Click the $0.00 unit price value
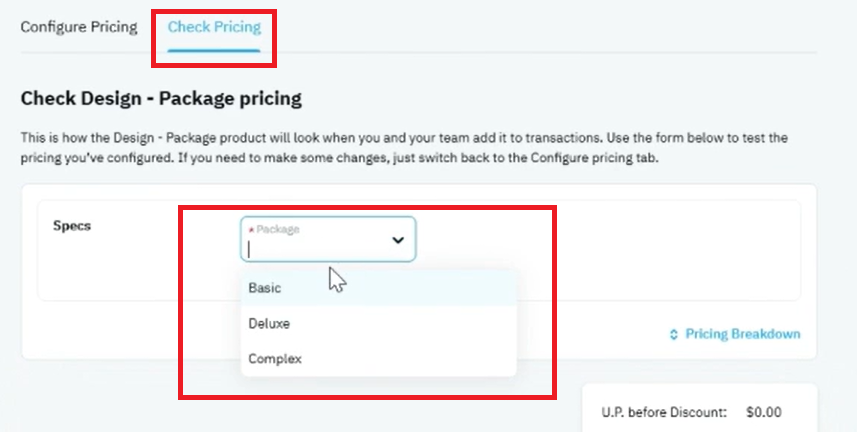 click(x=764, y=412)
